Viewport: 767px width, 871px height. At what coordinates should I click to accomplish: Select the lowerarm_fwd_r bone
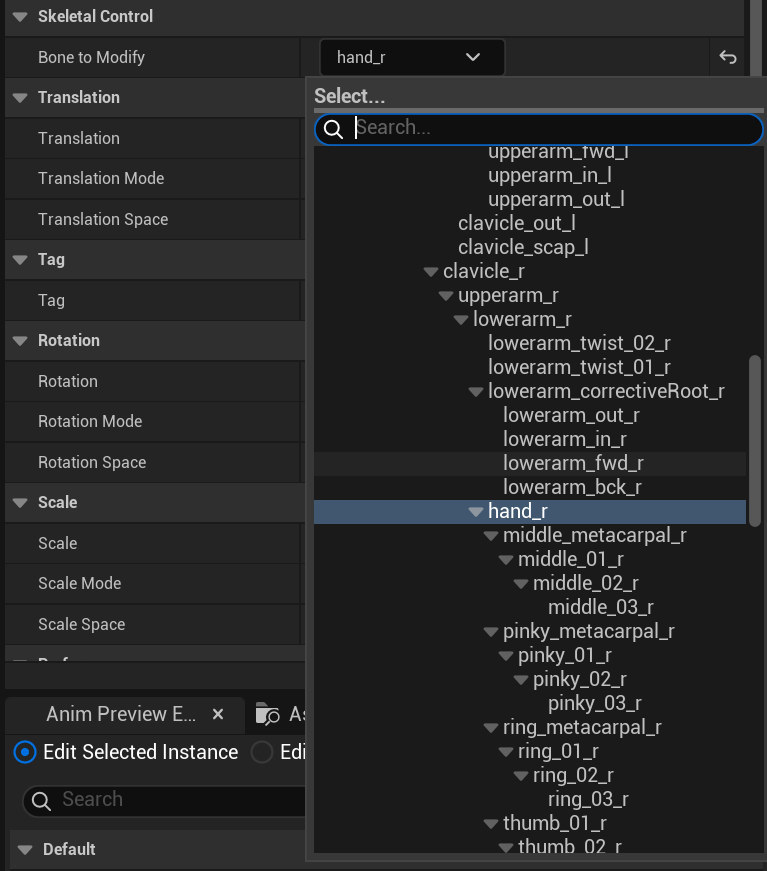[572, 464]
